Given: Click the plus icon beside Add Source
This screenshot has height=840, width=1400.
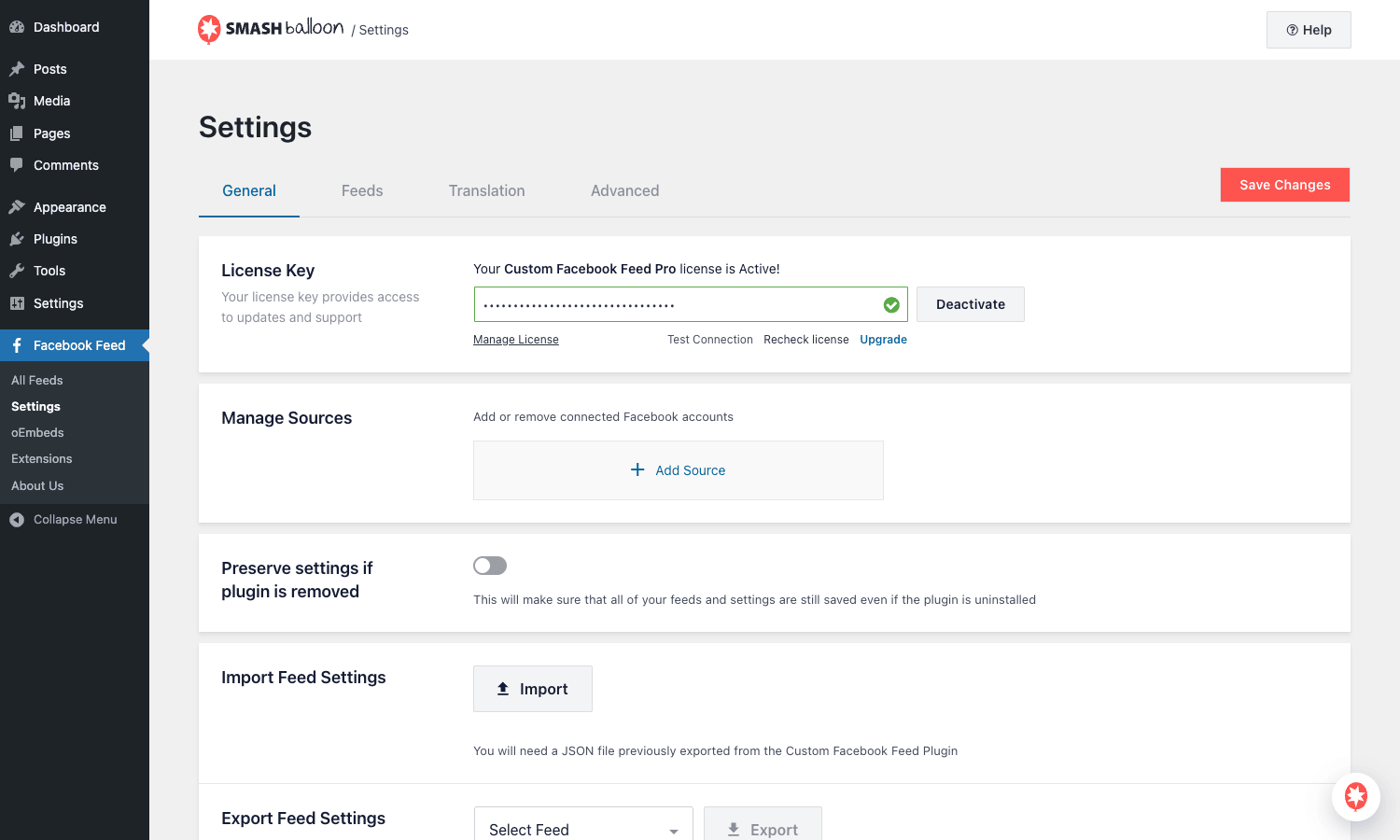Looking at the screenshot, I should pyautogui.click(x=637, y=469).
